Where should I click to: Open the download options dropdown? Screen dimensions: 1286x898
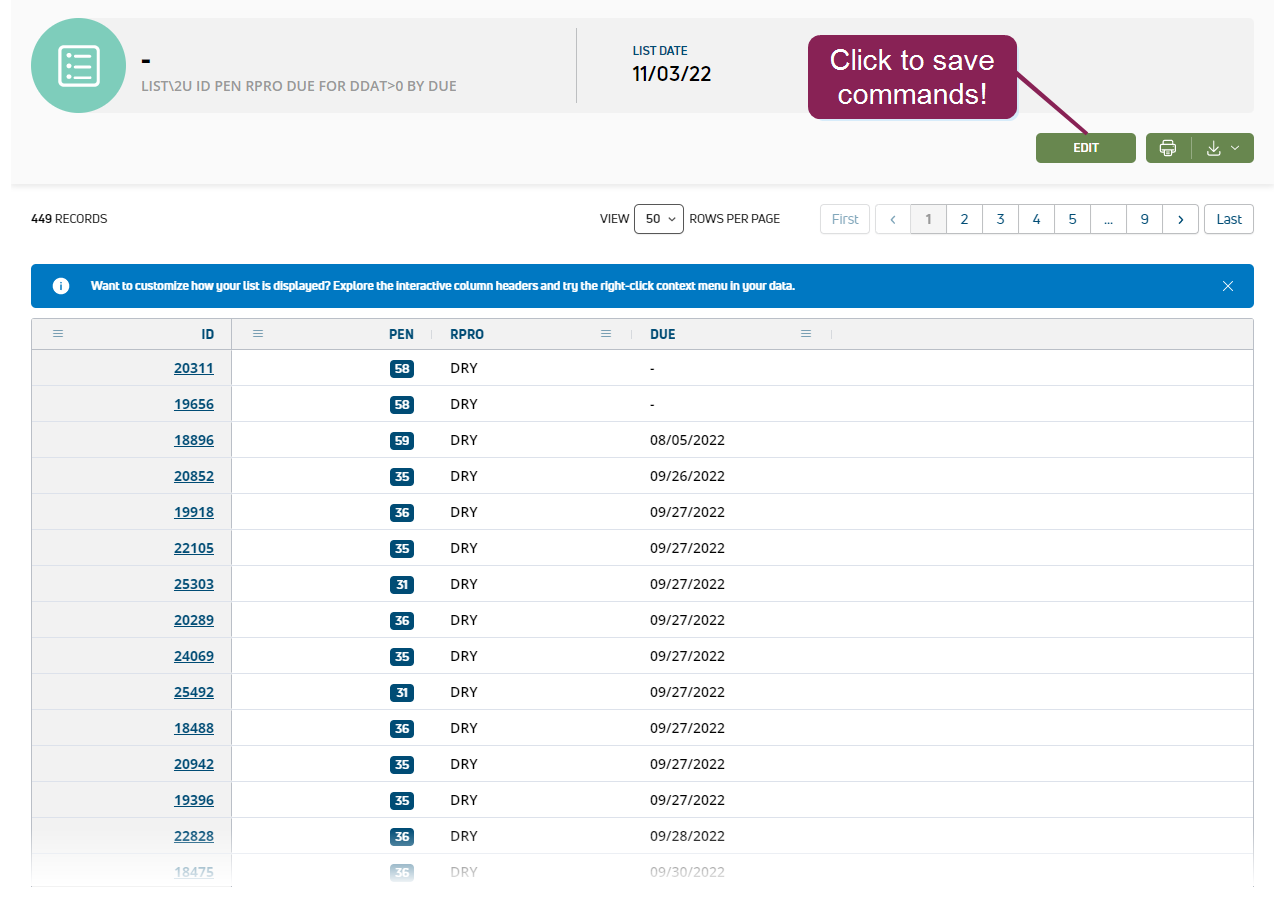(1222, 148)
